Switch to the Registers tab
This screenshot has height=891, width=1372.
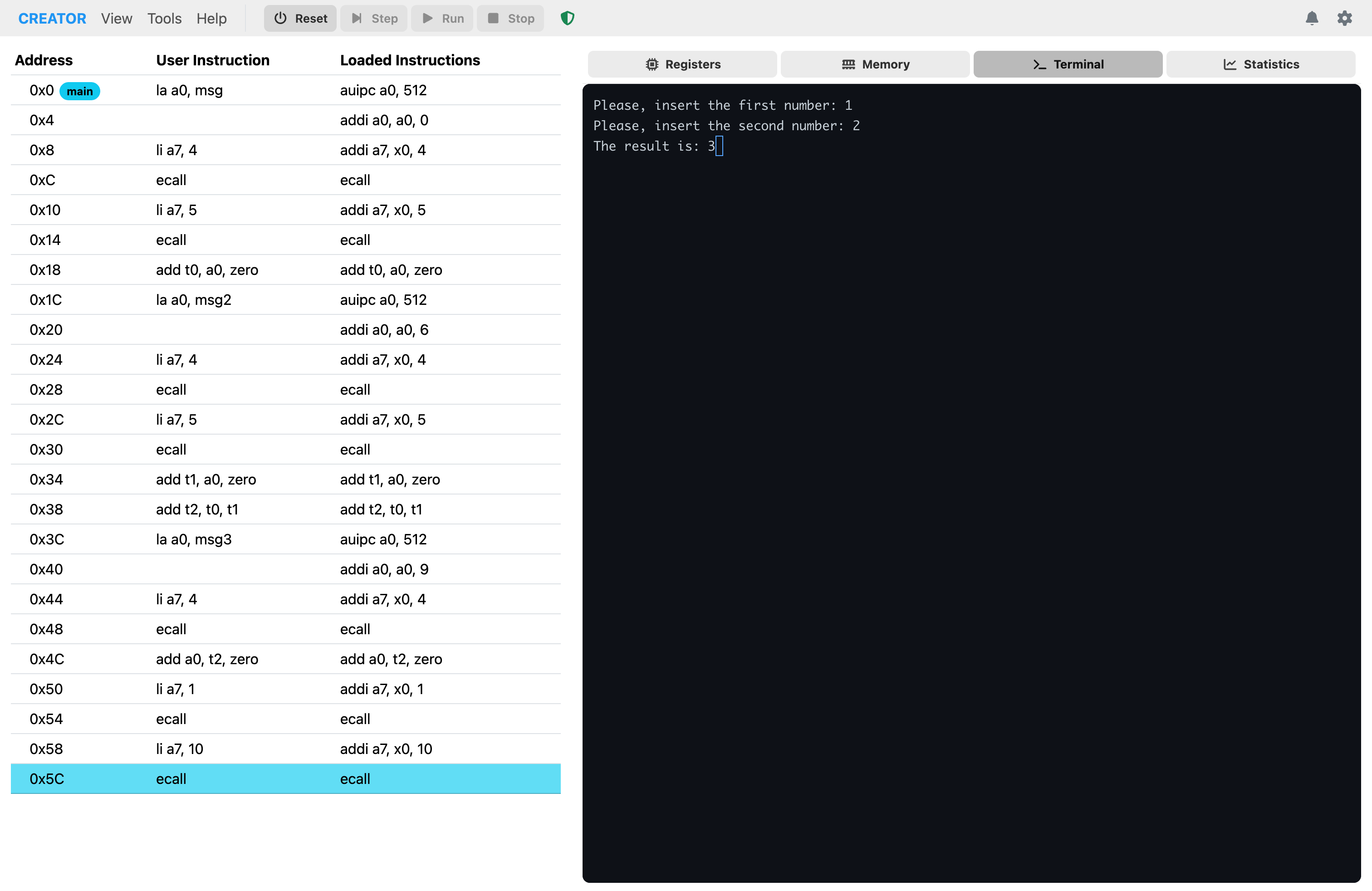click(x=682, y=64)
